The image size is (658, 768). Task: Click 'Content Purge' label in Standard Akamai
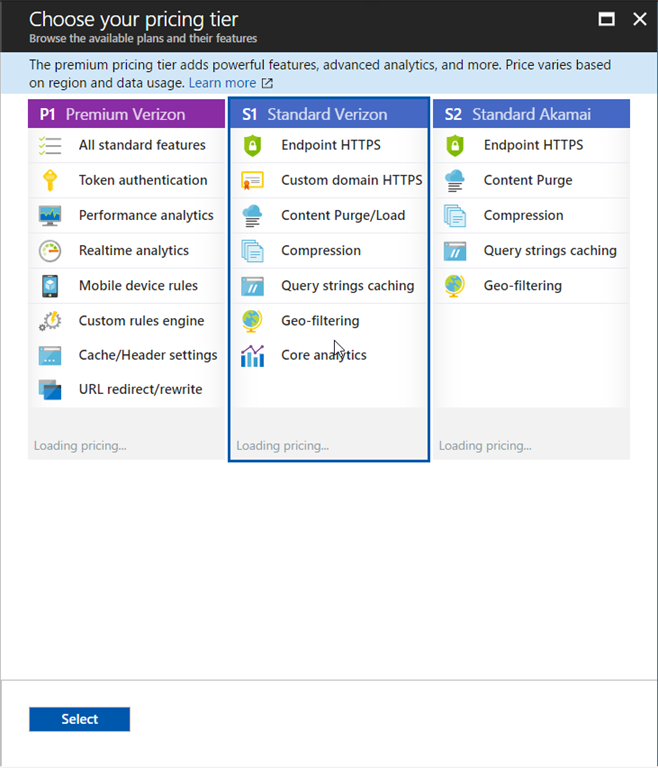click(x=528, y=180)
